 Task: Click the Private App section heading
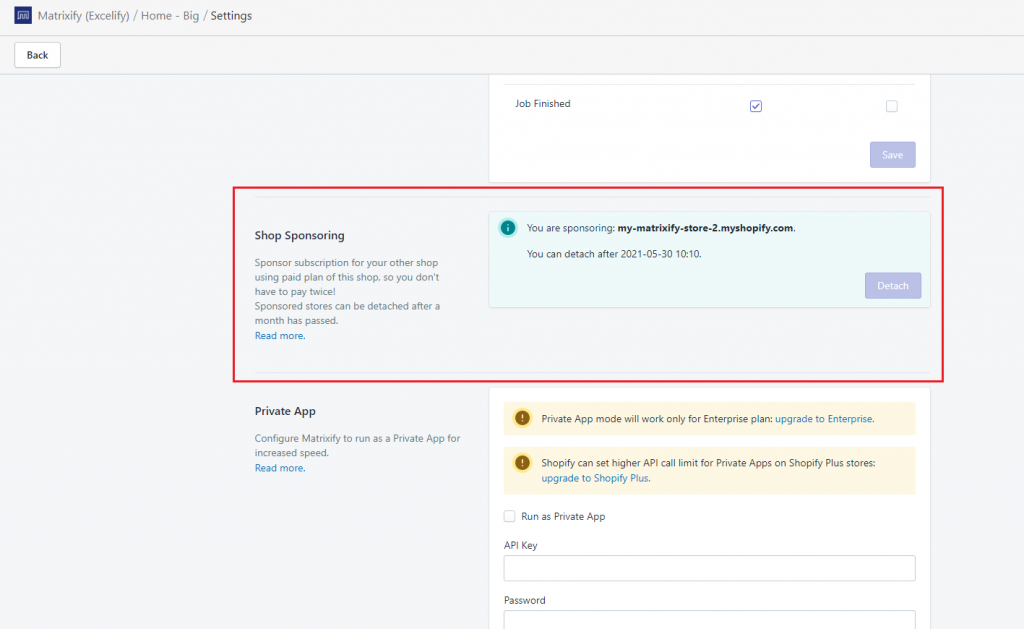285,411
